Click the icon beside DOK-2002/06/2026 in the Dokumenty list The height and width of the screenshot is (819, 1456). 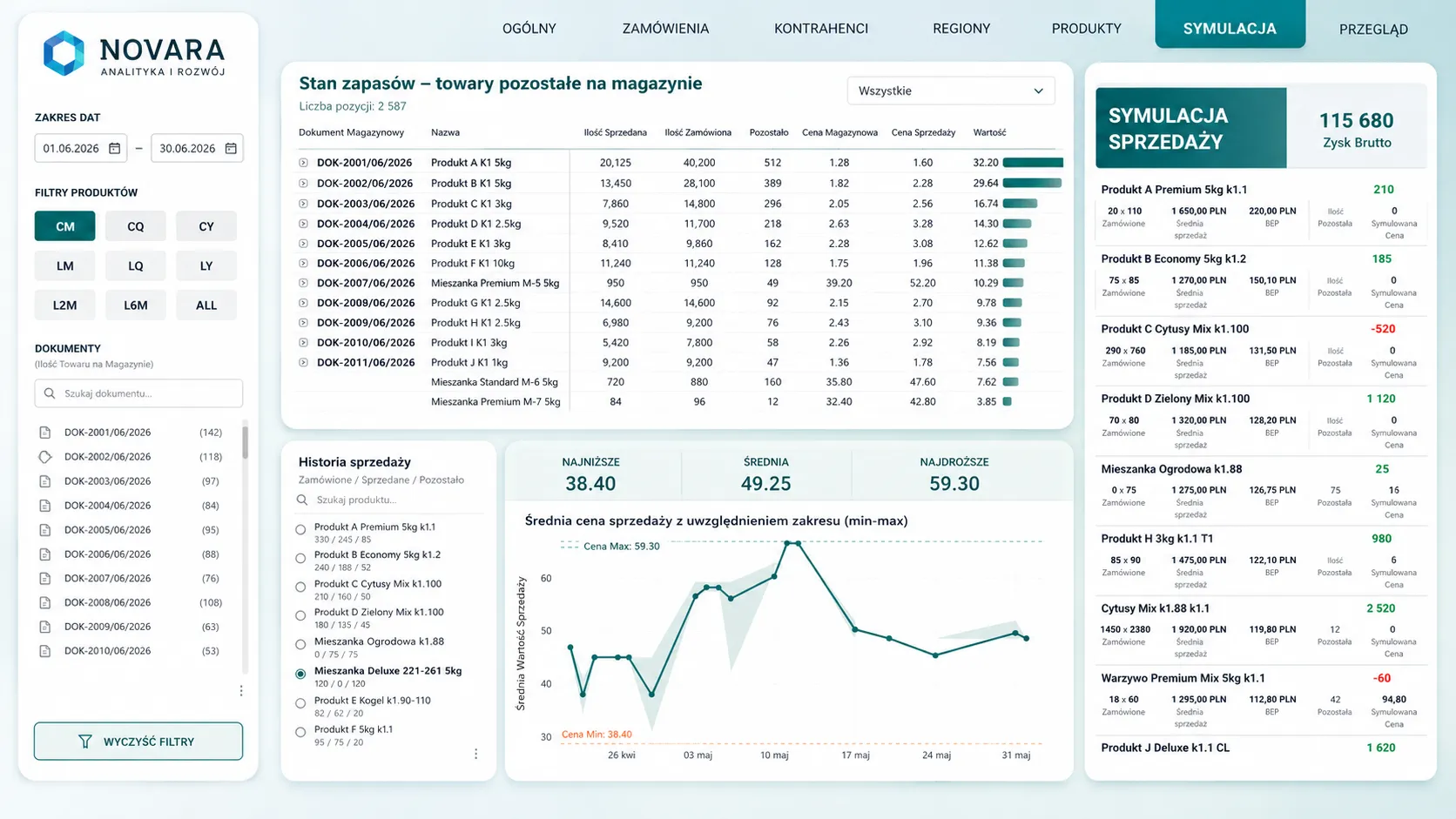[x=45, y=457]
